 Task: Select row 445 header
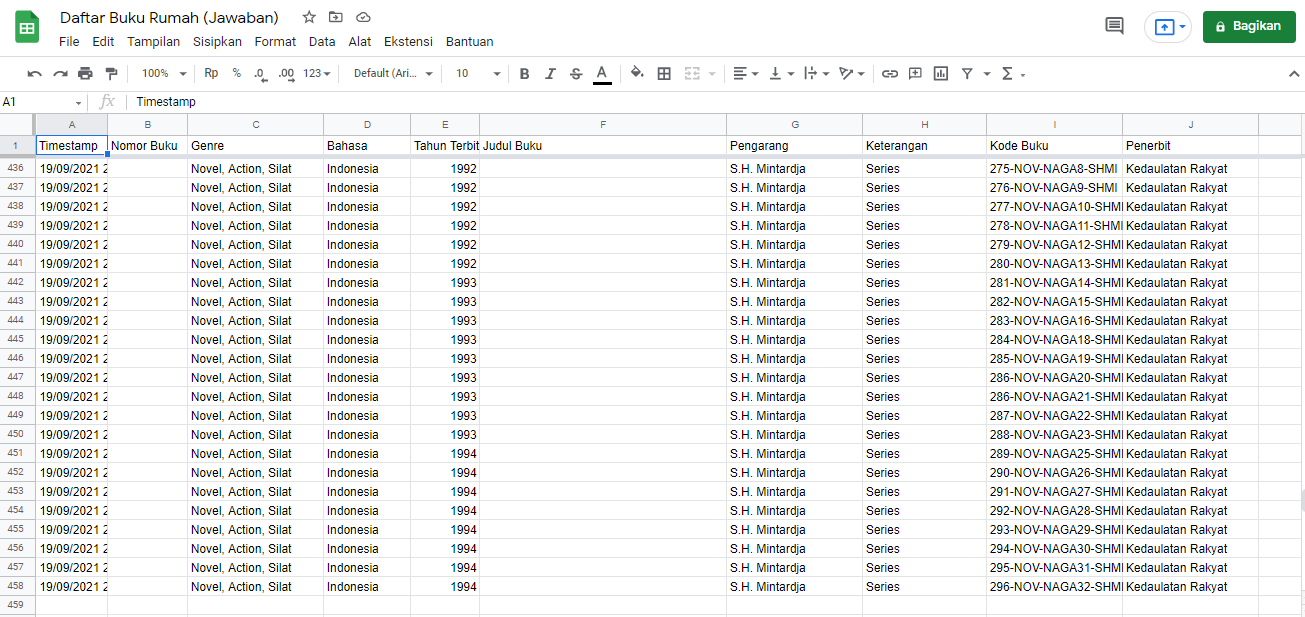tap(17, 340)
